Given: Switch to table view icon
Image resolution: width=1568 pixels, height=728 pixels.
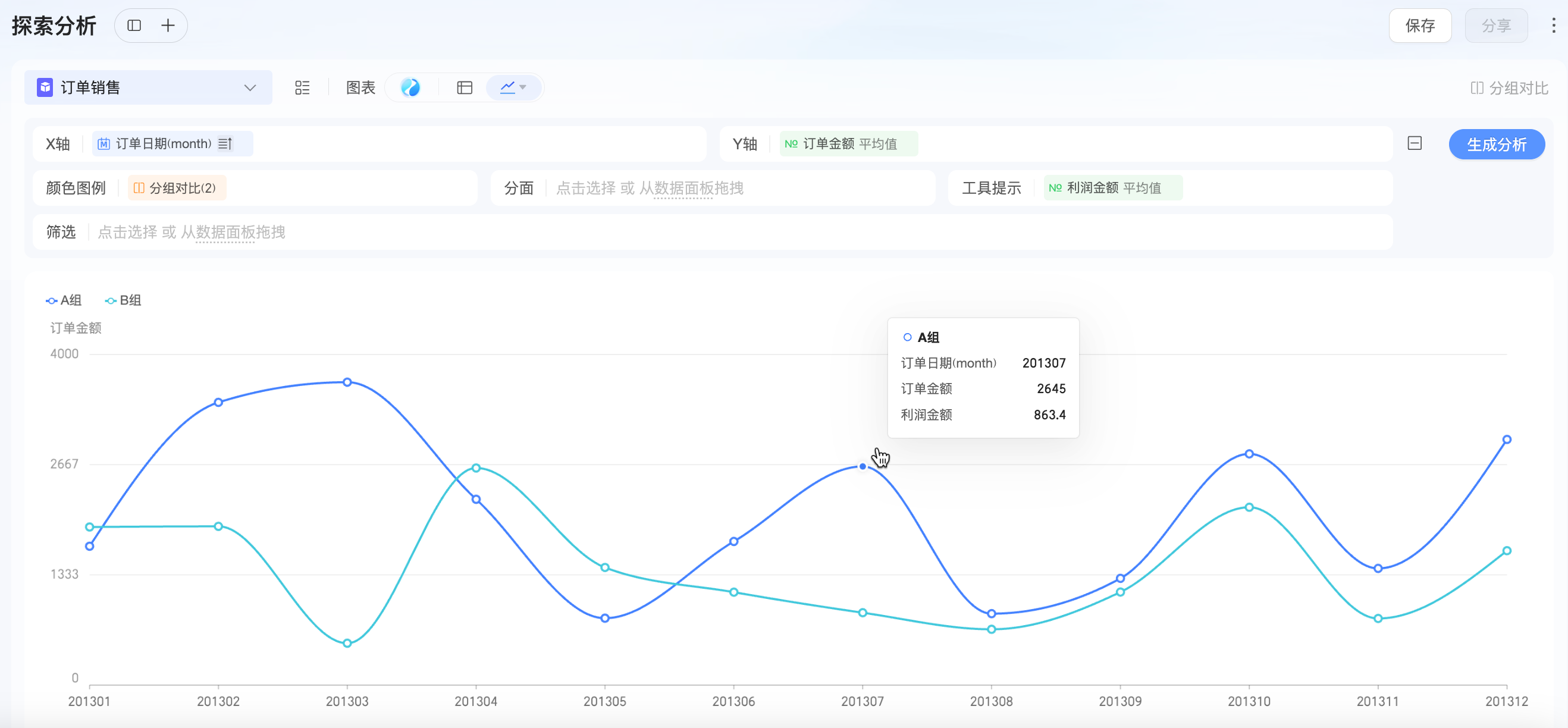Looking at the screenshot, I should click(465, 87).
